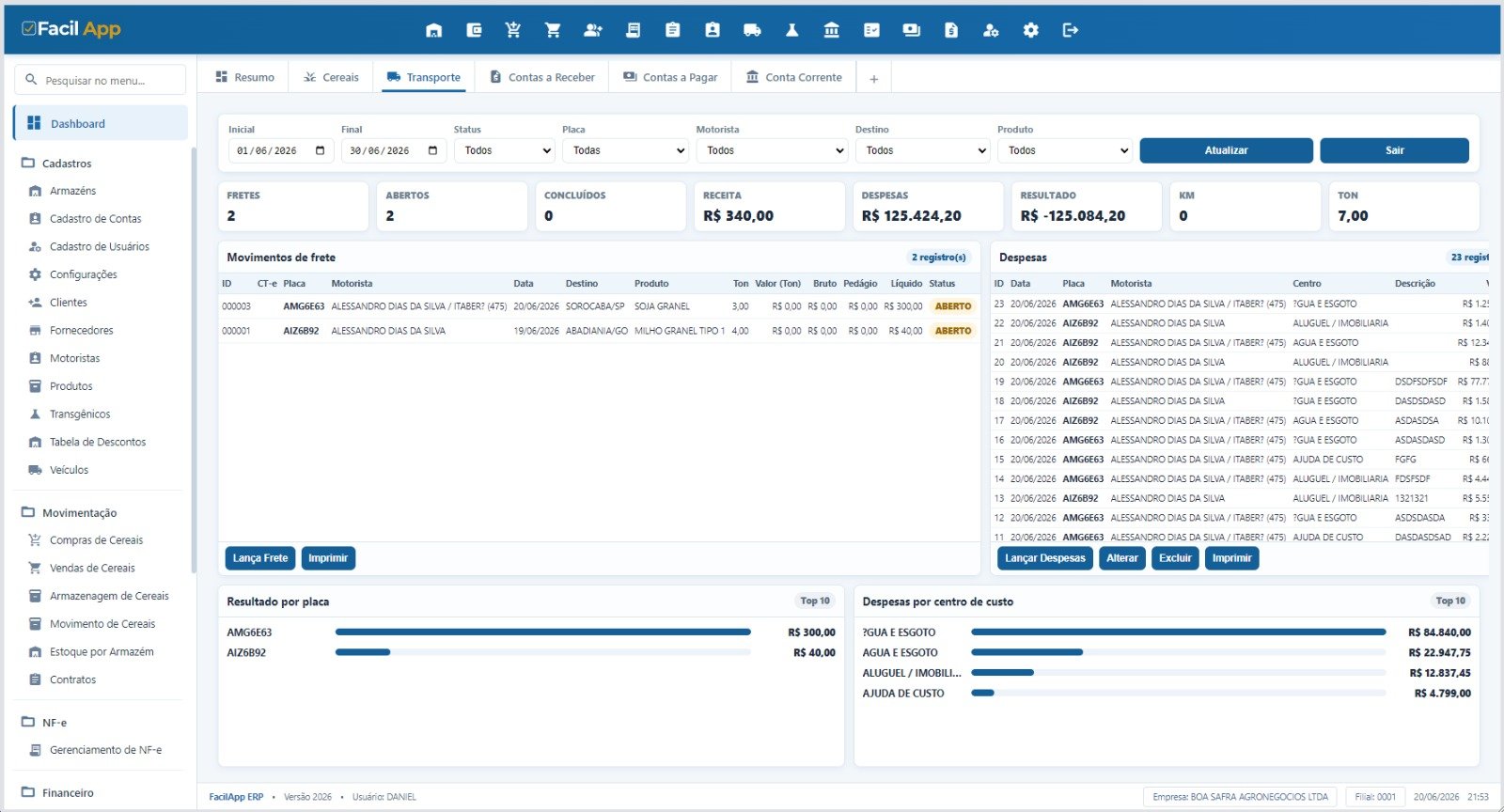Screen dimensions: 1504x812
Task: Switch to Contas a Pagar tab
Action: 670,77
